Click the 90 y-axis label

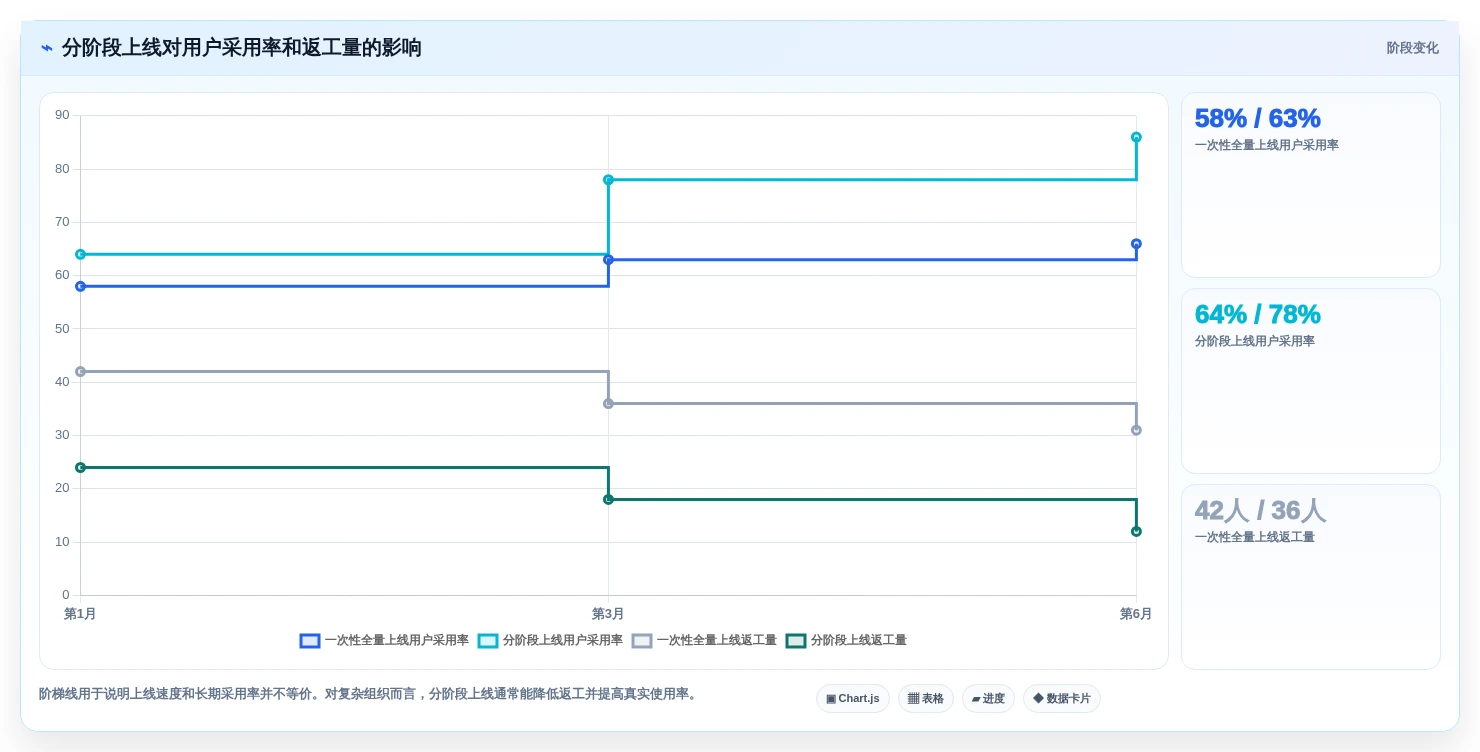point(63,115)
